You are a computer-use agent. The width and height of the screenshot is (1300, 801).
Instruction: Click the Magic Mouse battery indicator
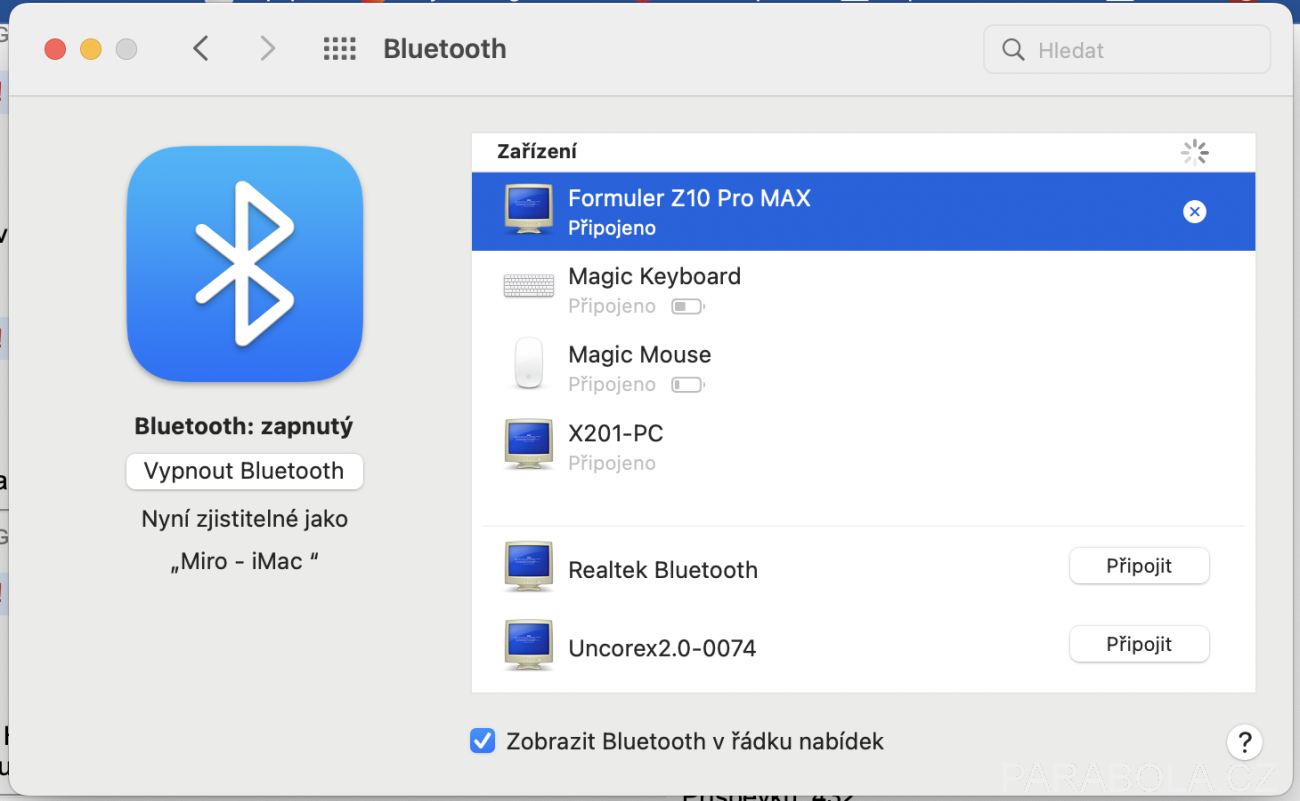(x=688, y=384)
